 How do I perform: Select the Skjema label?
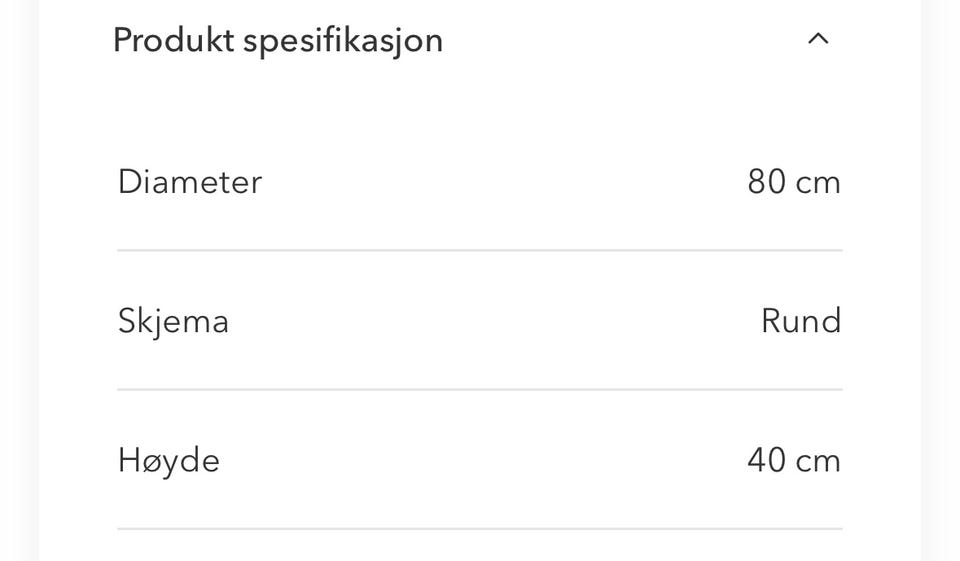click(x=173, y=322)
